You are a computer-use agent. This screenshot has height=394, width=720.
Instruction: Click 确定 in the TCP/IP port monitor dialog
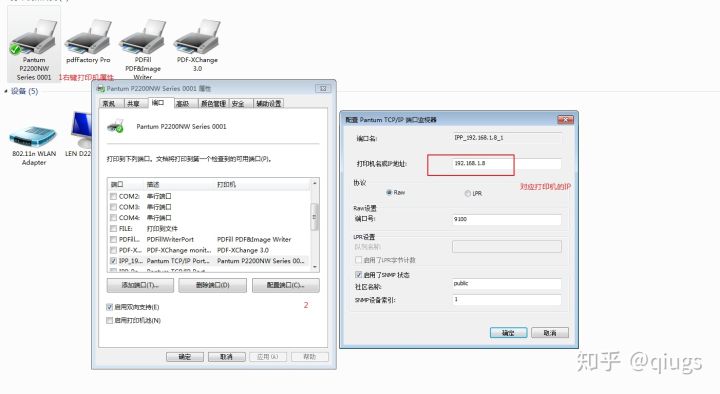click(508, 333)
